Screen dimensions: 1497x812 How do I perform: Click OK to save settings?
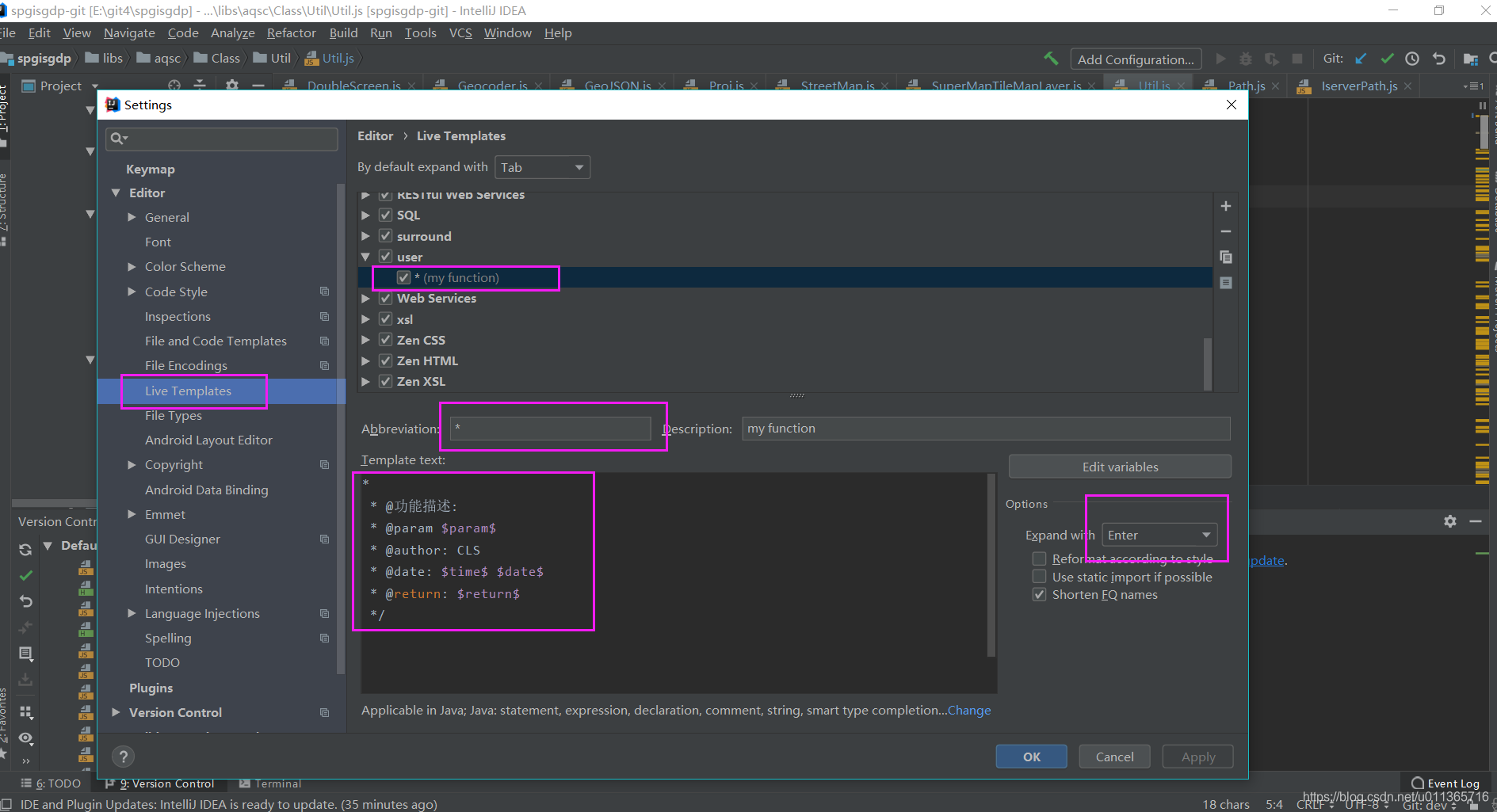pyautogui.click(x=1031, y=757)
